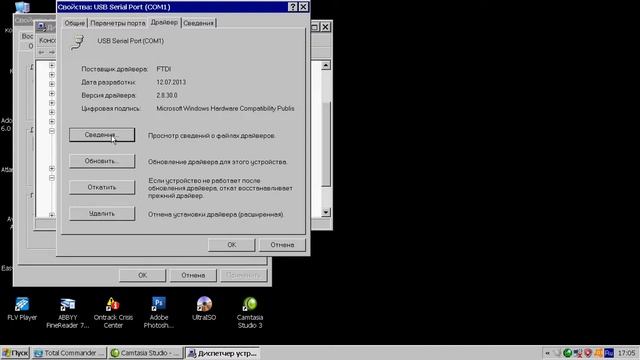Switch to Total Commander in taskbar

coord(69,353)
